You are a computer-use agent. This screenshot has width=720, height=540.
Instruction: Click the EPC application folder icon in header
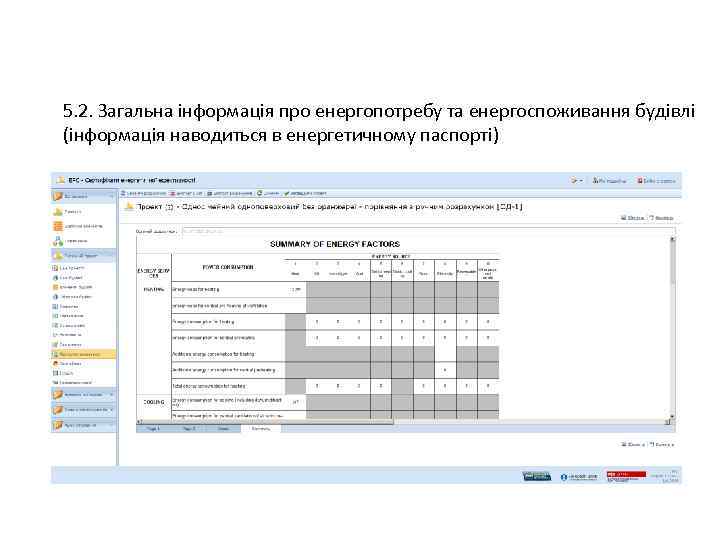click(x=60, y=180)
